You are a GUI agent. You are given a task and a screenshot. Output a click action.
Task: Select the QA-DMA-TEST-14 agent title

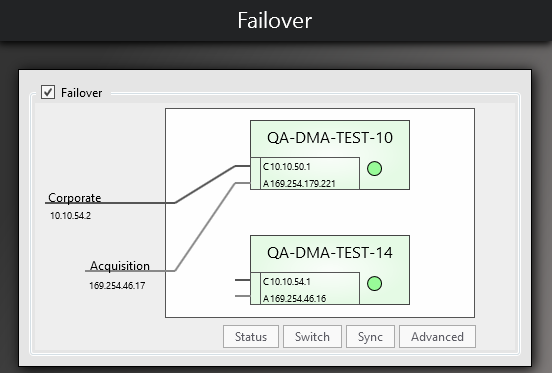pyautogui.click(x=330, y=253)
